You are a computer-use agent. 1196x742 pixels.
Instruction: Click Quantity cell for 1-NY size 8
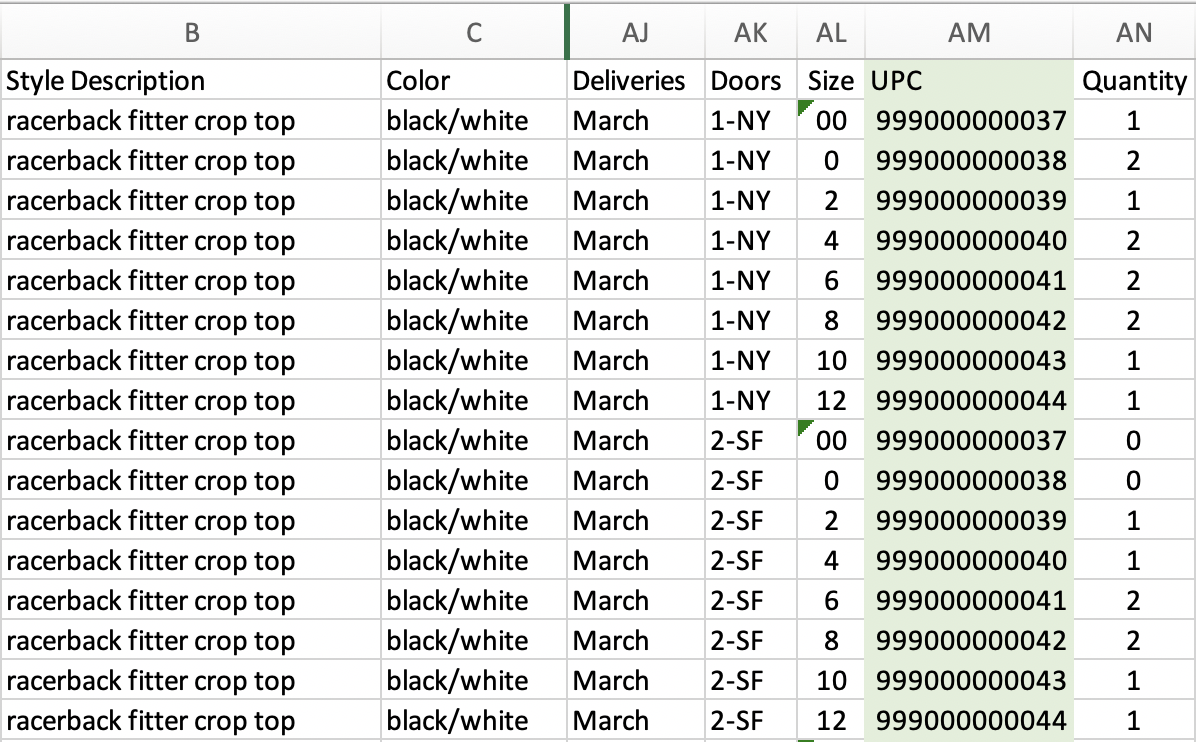(1134, 320)
